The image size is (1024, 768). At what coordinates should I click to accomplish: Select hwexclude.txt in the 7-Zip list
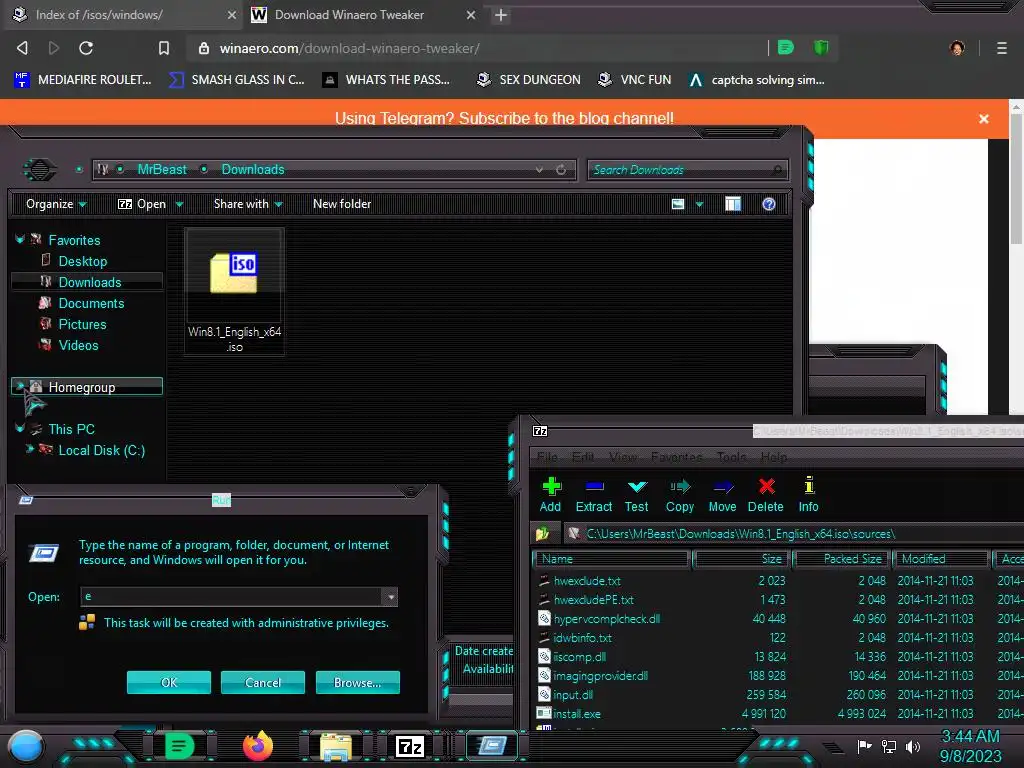pos(587,581)
